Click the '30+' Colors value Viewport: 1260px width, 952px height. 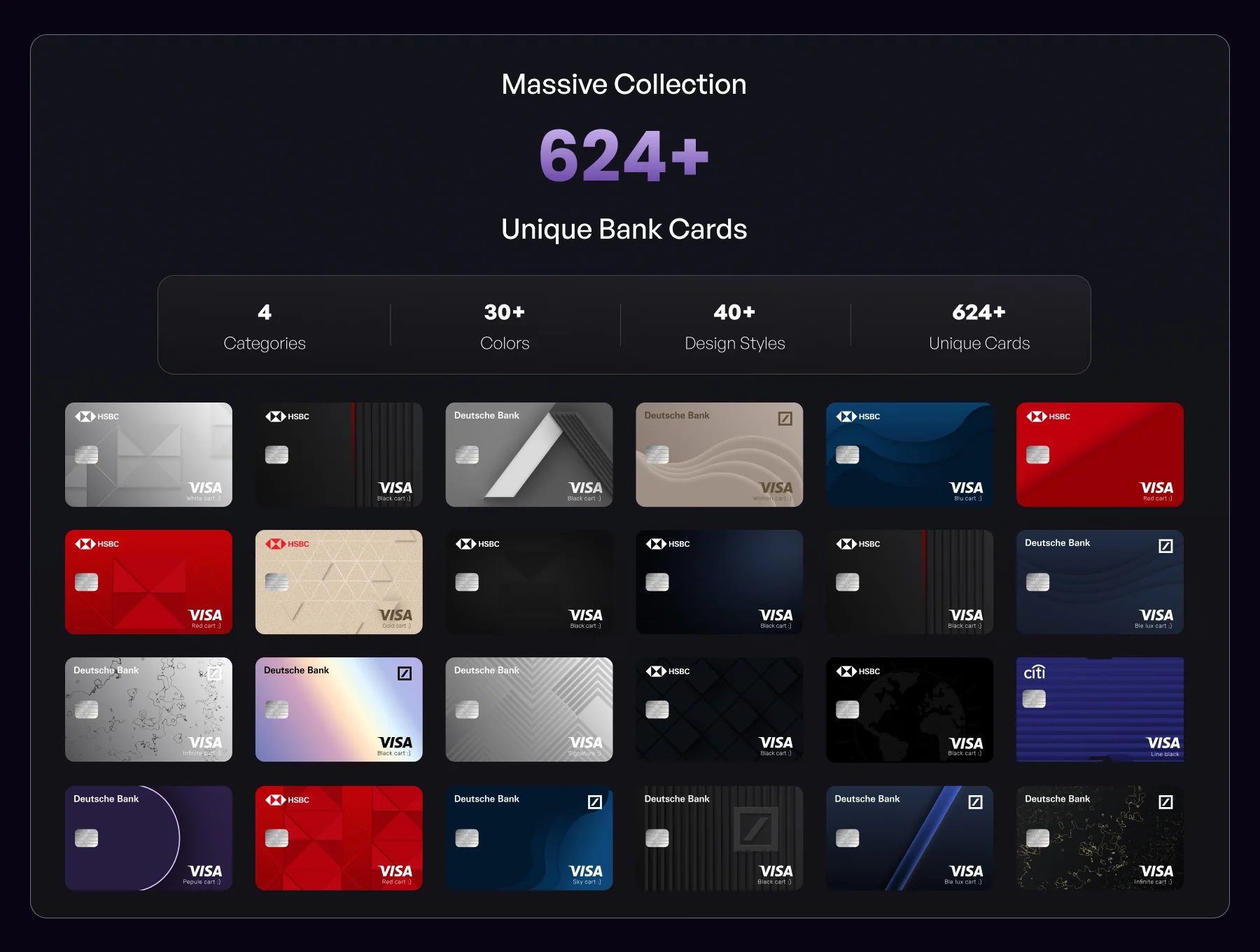(505, 312)
